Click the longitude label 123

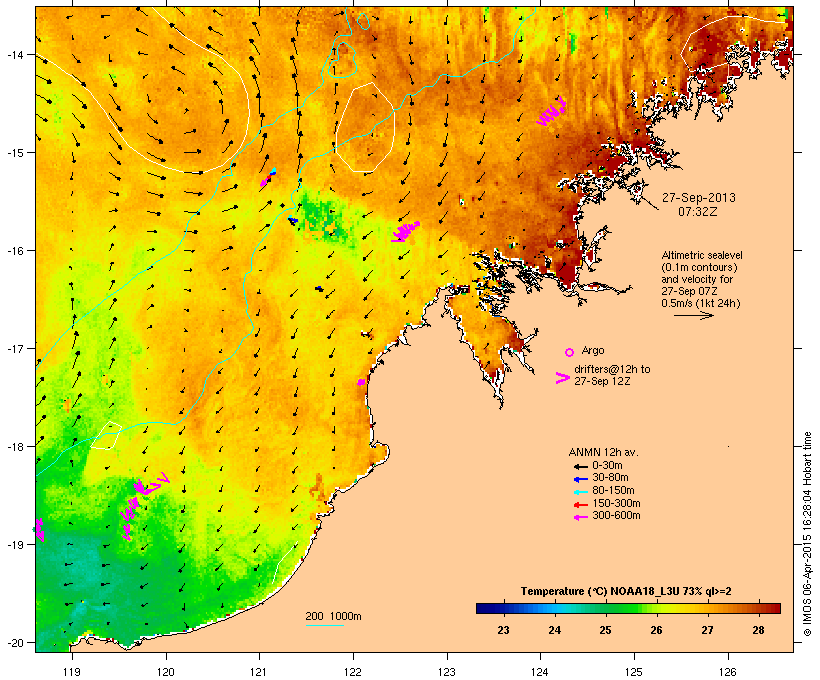point(447,672)
